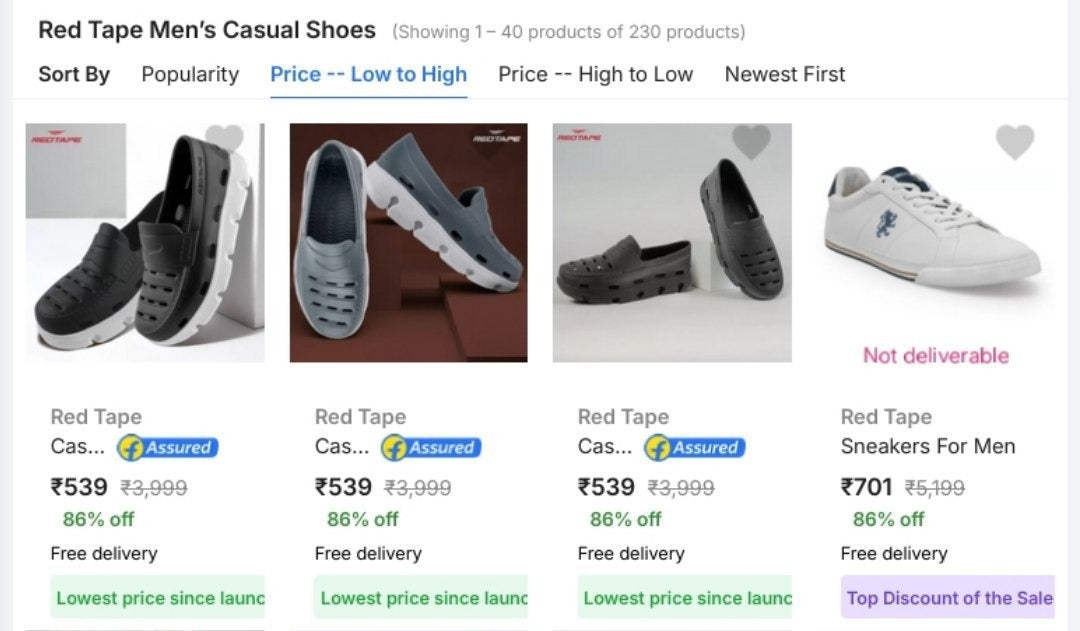1080x631 pixels.
Task: Open first black and white shoe image
Action: tap(145, 243)
